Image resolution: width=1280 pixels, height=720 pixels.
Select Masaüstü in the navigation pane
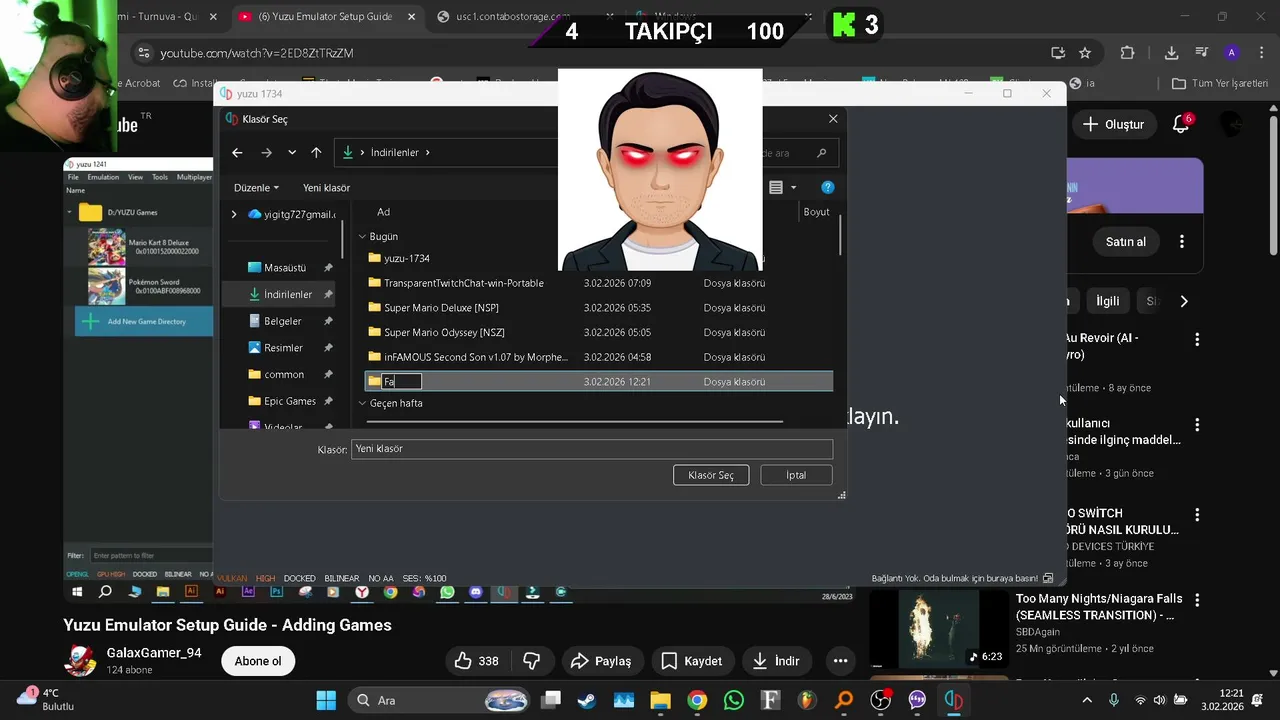[285, 268]
